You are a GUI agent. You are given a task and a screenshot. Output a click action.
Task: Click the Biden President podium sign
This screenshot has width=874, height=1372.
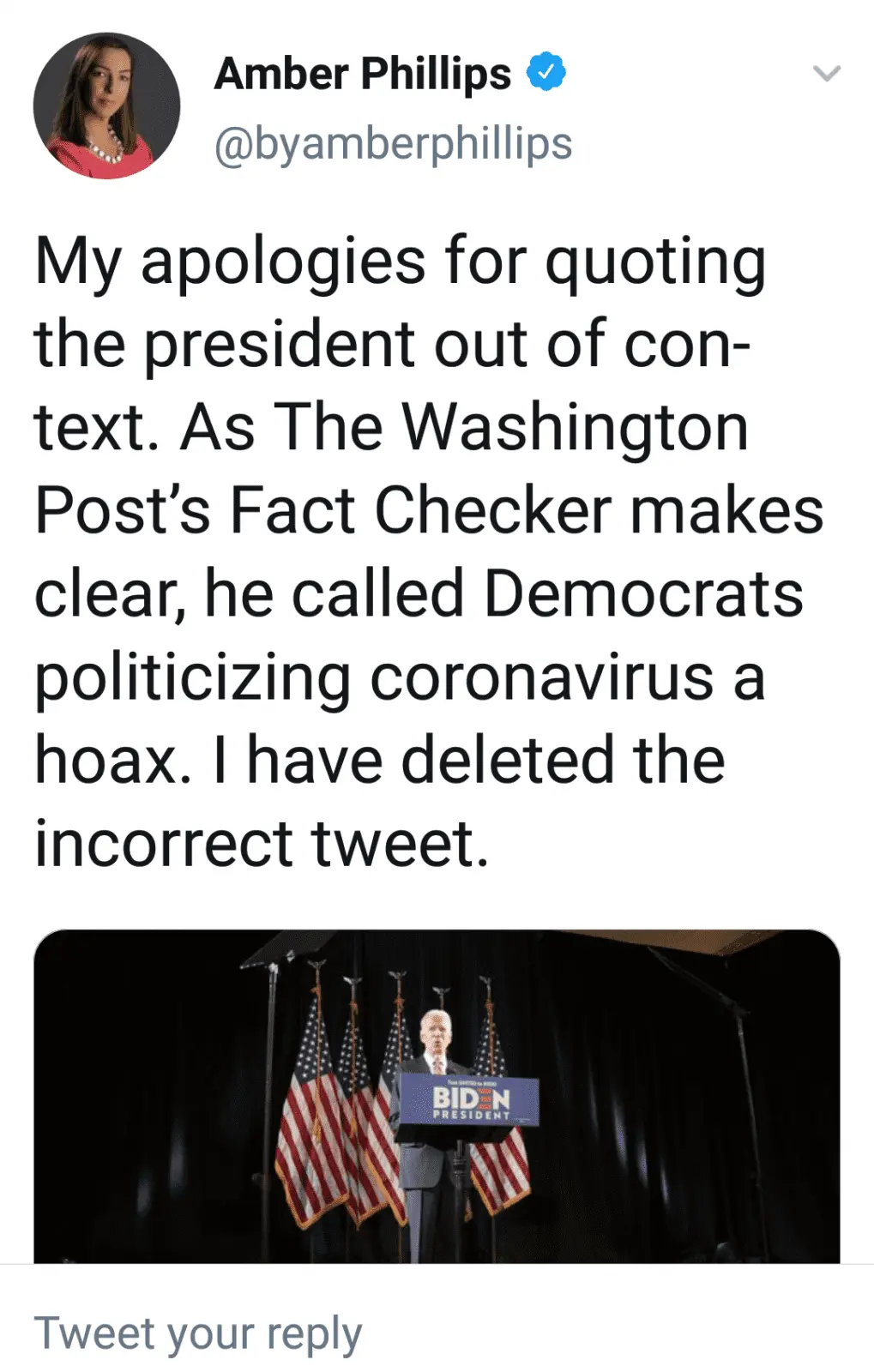tap(471, 1104)
